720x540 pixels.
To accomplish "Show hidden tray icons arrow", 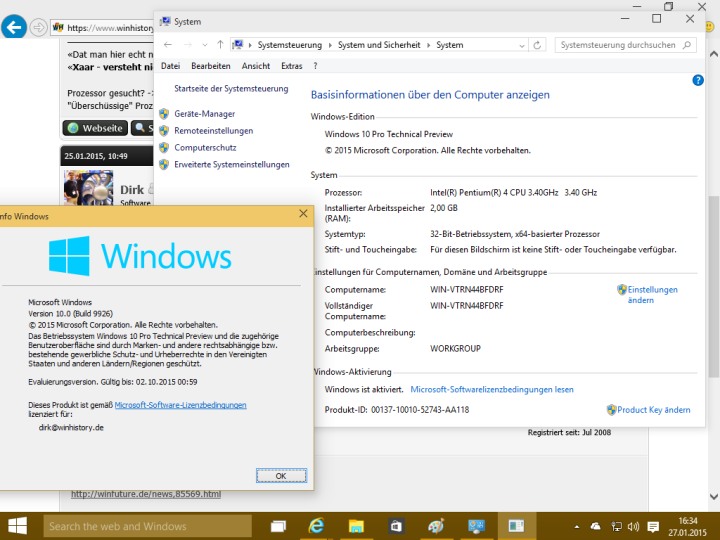I will tap(577, 527).
